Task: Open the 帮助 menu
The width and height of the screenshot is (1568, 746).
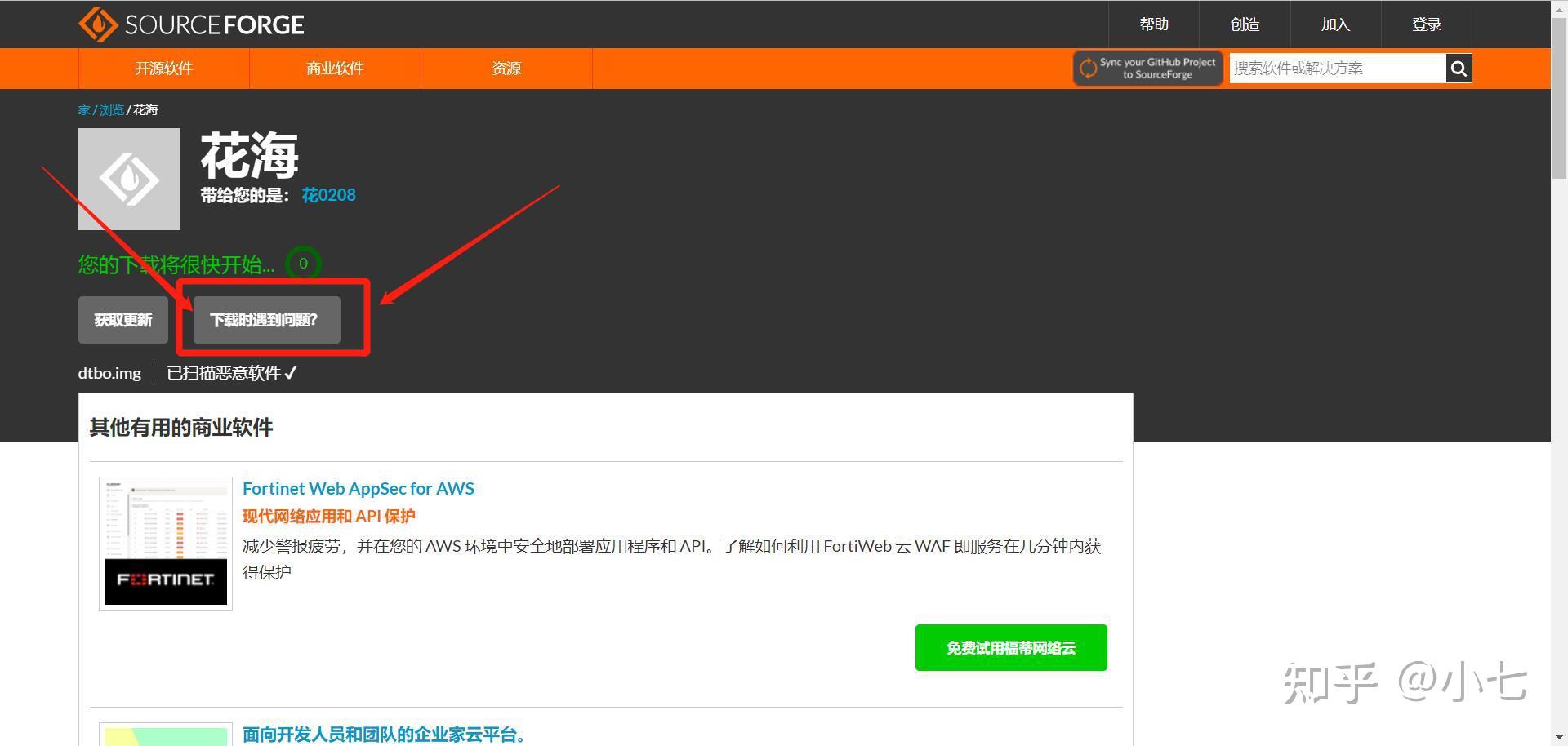Action: pyautogui.click(x=1154, y=24)
